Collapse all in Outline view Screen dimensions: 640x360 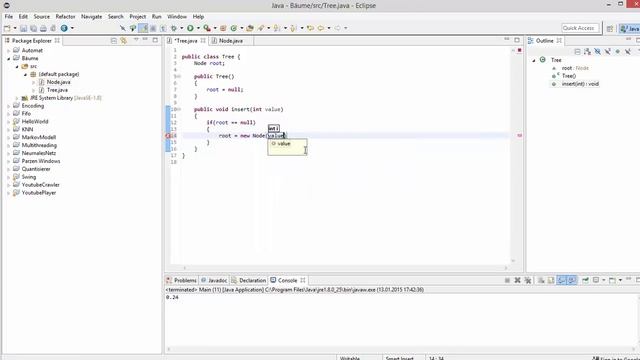[x=577, y=51]
